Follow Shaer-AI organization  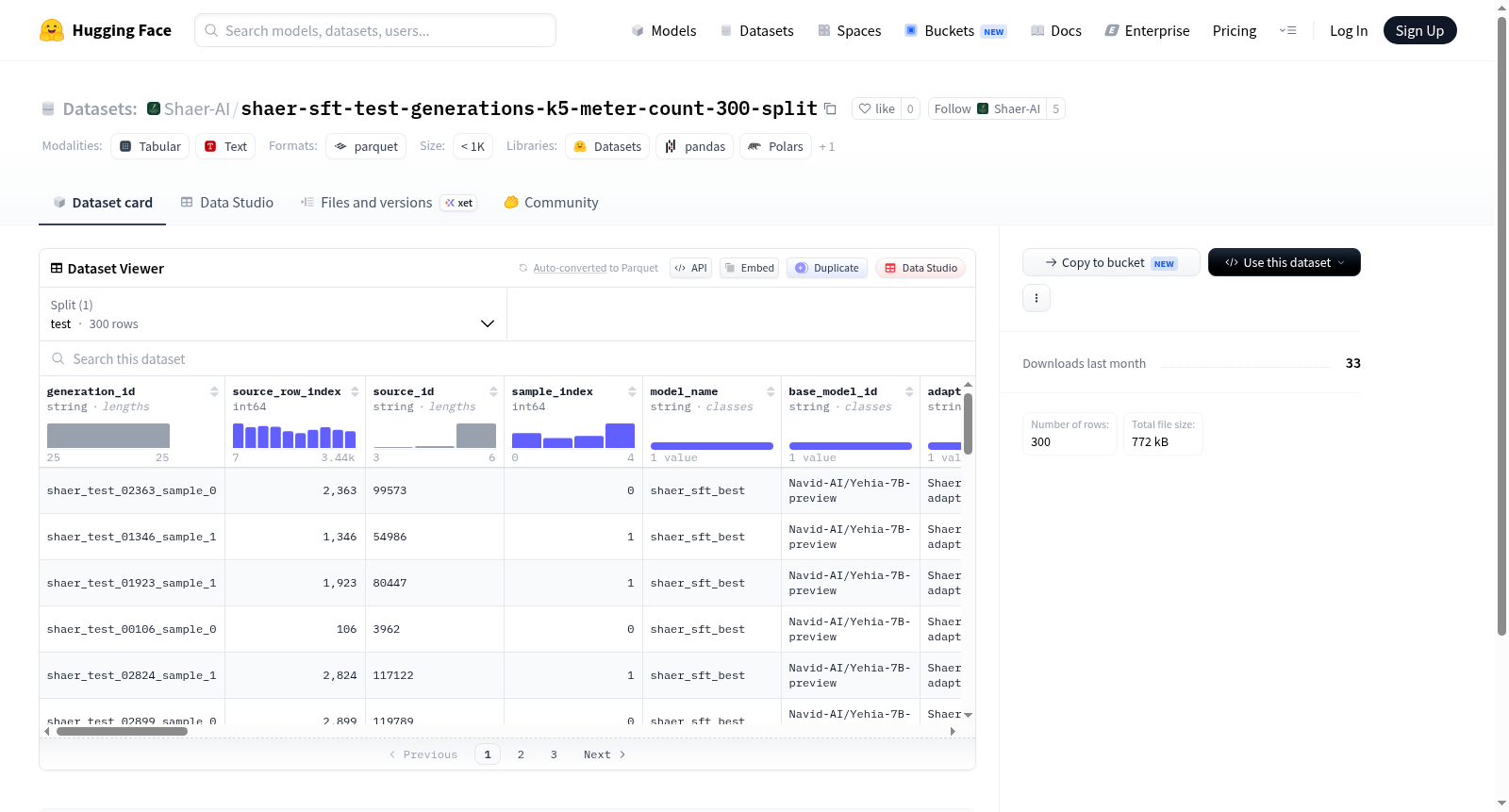(987, 108)
